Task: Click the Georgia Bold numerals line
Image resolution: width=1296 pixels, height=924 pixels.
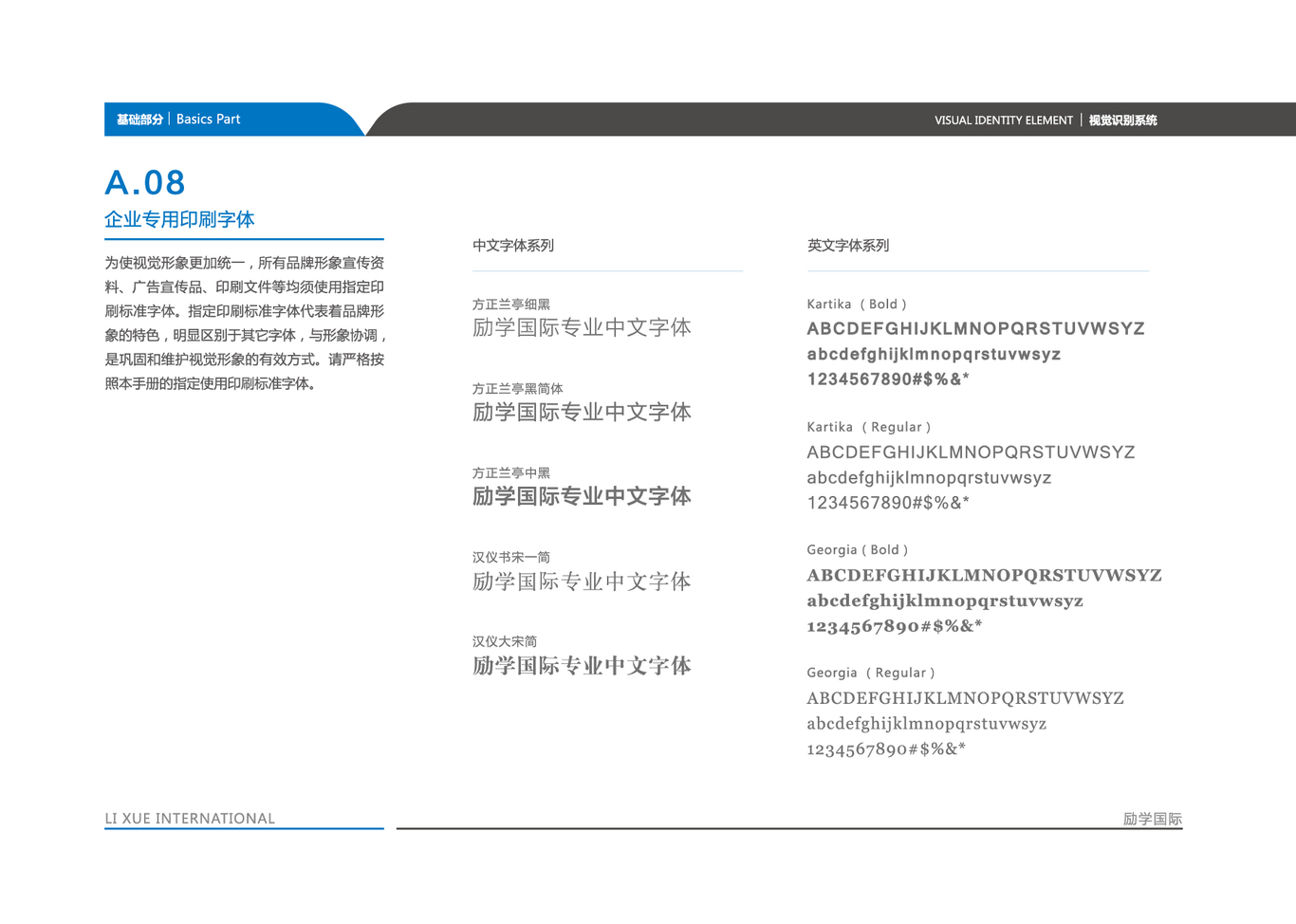Action: pos(895,626)
